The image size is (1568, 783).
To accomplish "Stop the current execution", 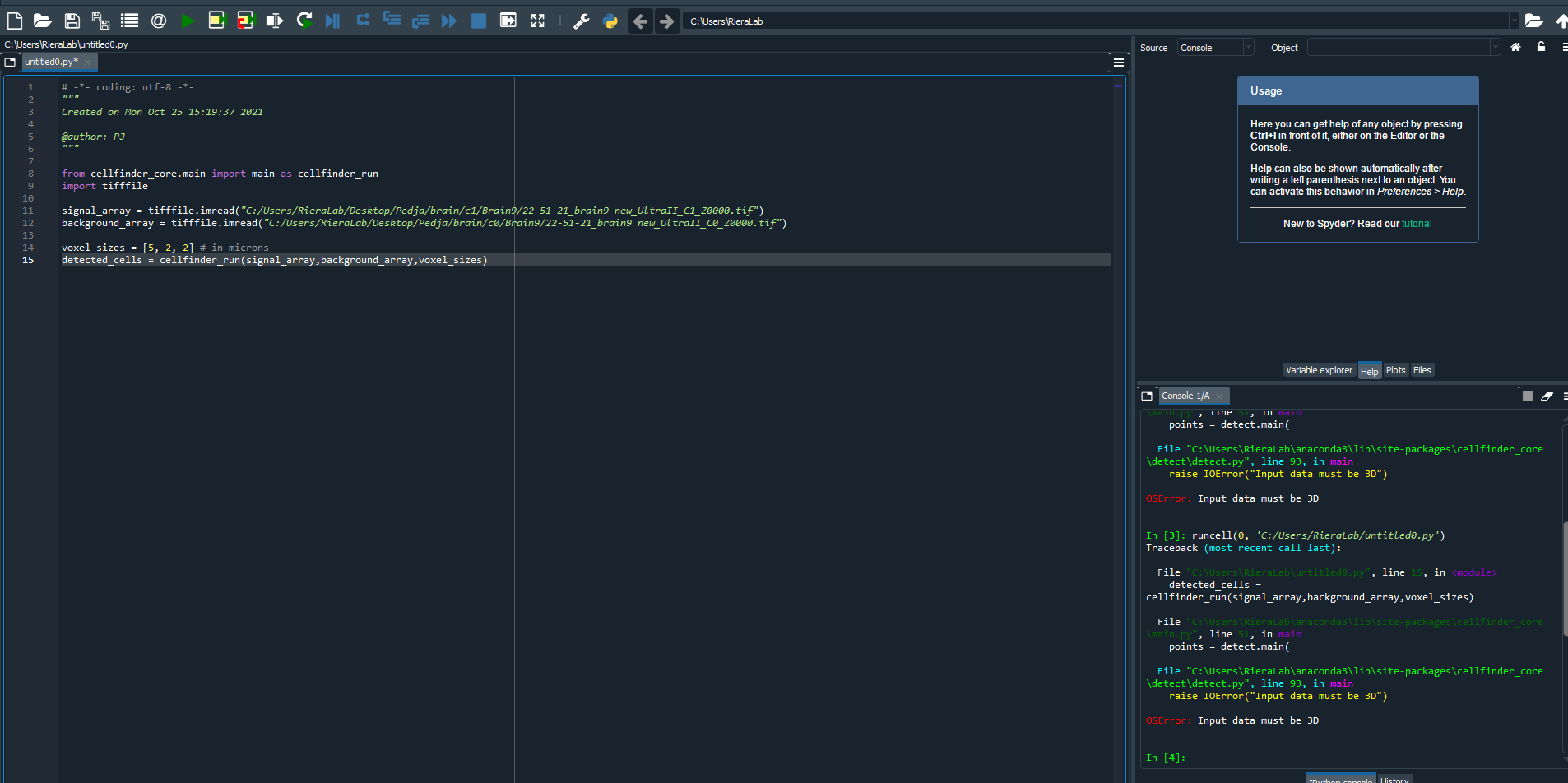I will pyautogui.click(x=478, y=21).
